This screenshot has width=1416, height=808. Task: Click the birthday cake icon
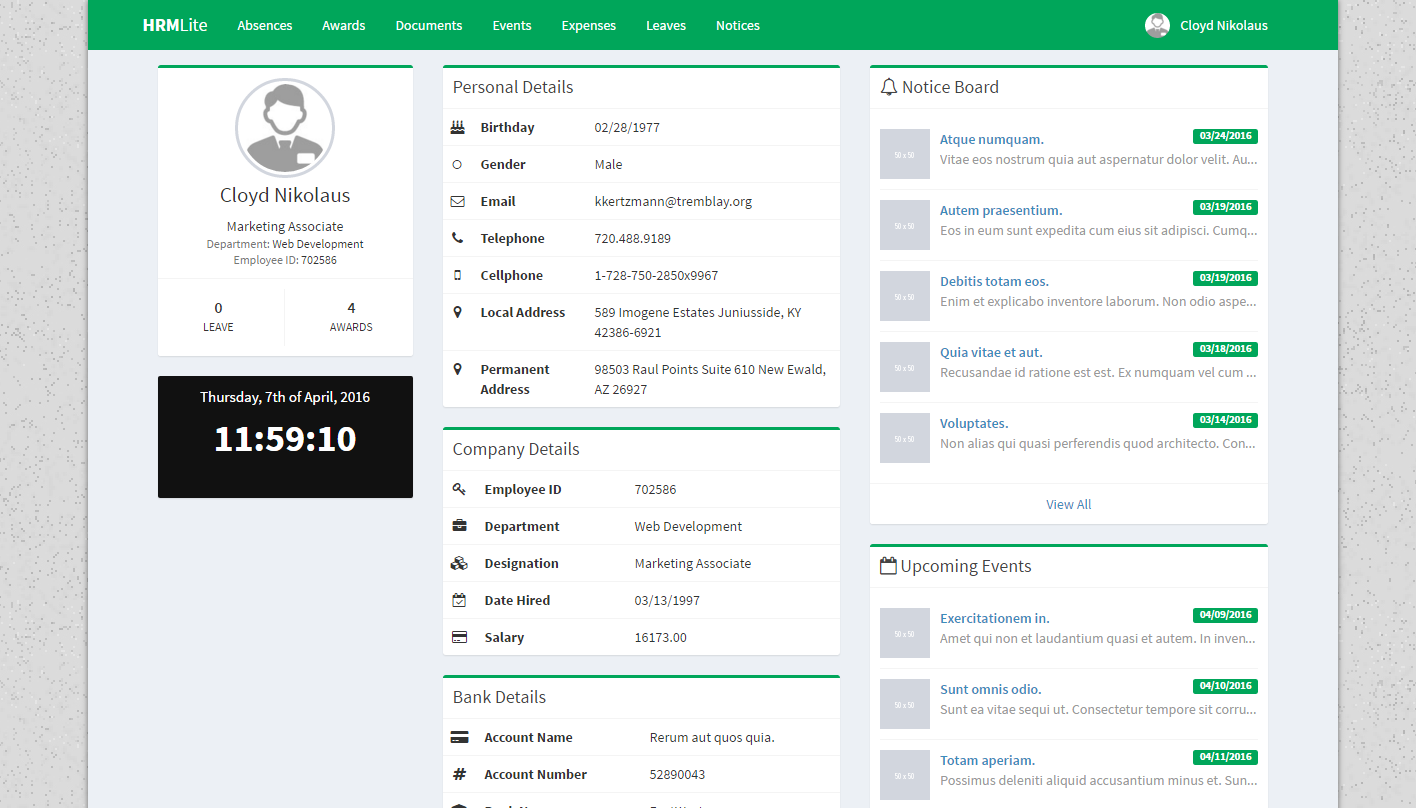click(458, 127)
